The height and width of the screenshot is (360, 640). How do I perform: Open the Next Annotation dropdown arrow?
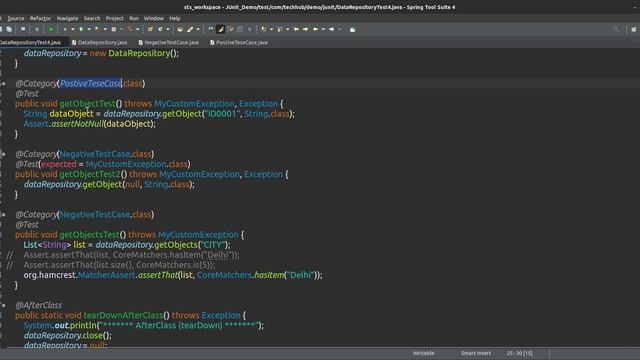click(x=271, y=29)
